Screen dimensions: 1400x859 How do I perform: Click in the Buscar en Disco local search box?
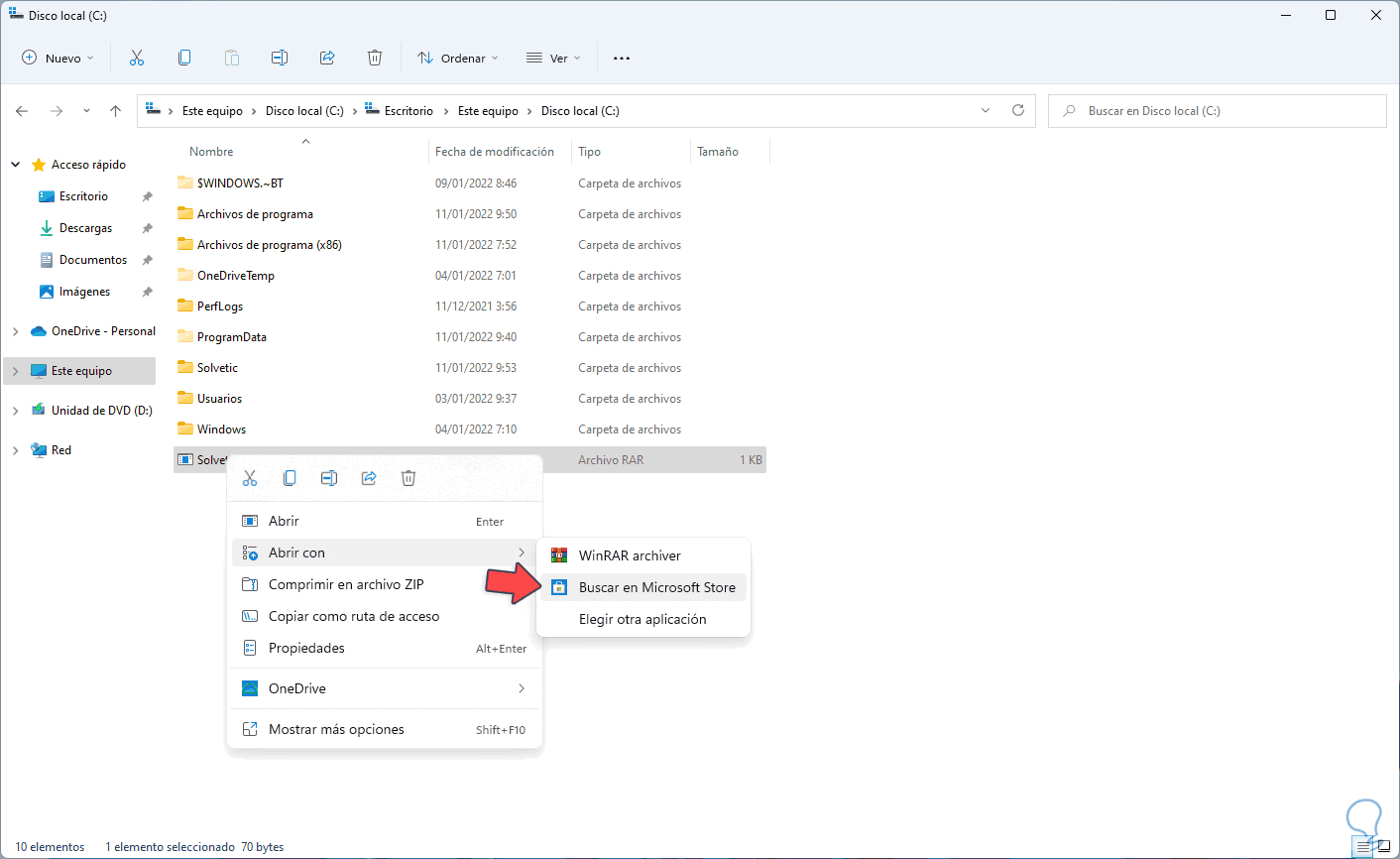pyautogui.click(x=1218, y=111)
